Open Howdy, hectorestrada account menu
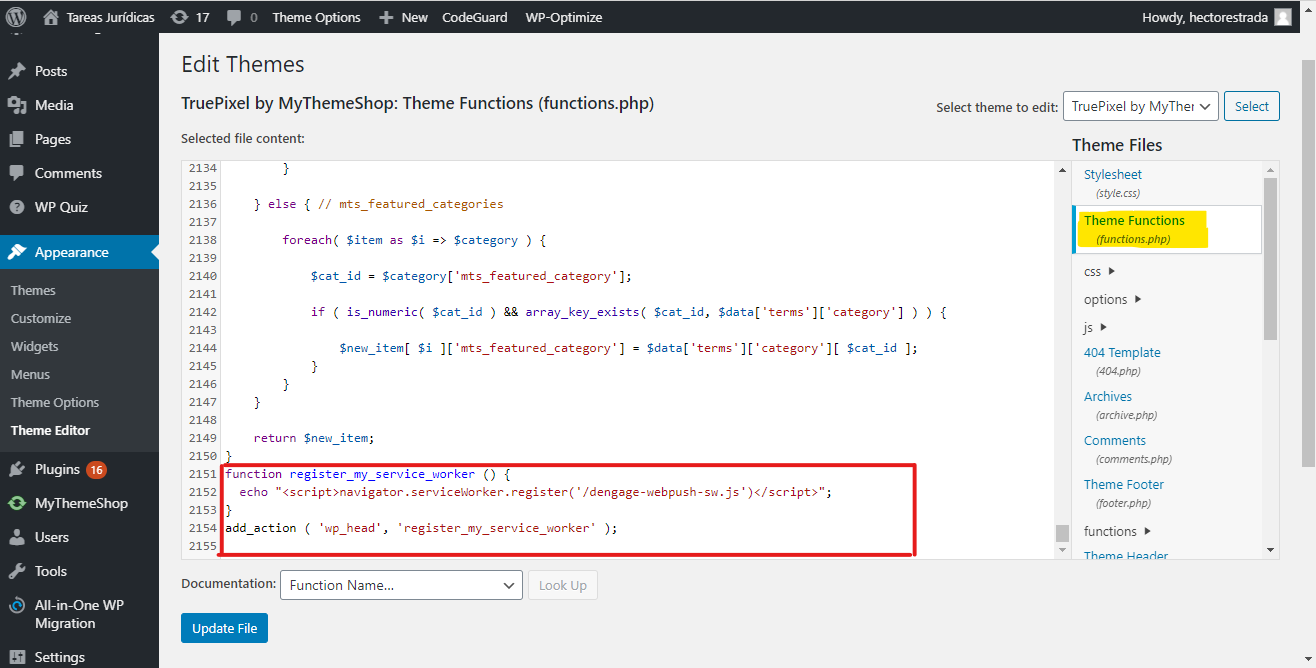Screen dimensions: 1316x668 pos(1216,17)
